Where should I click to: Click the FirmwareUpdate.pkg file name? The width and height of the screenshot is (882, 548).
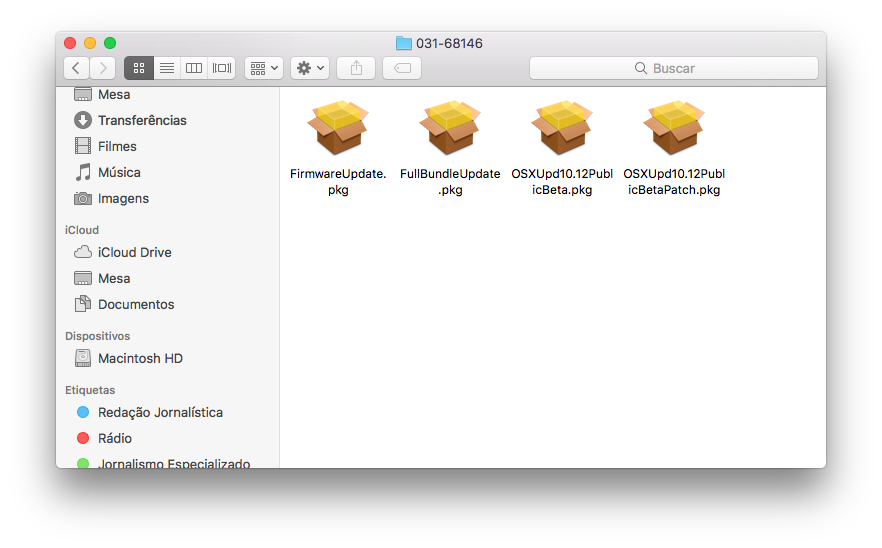[338, 182]
